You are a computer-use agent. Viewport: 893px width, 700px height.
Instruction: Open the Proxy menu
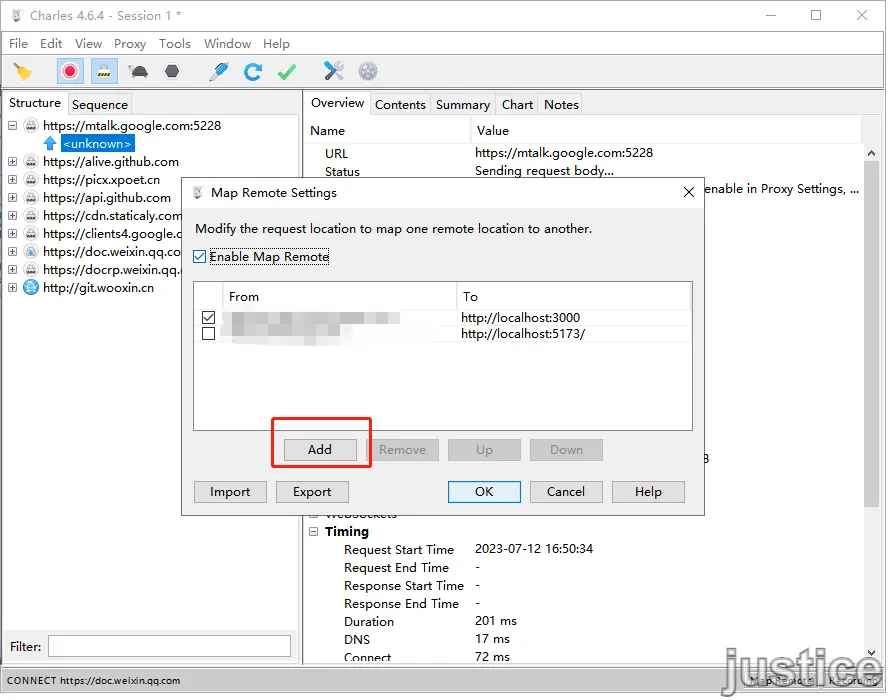130,44
